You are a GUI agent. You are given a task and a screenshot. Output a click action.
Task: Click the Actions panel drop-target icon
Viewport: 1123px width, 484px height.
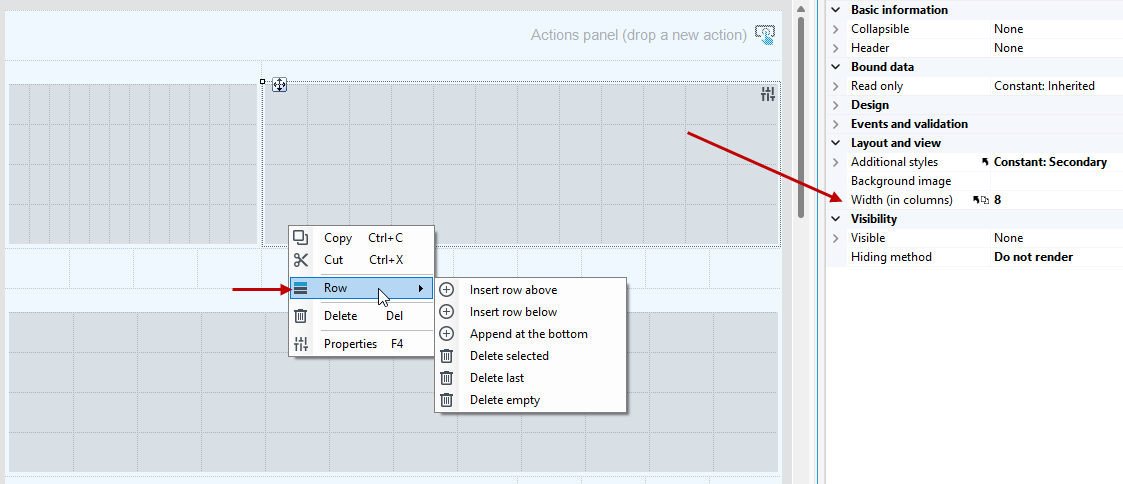tap(766, 34)
